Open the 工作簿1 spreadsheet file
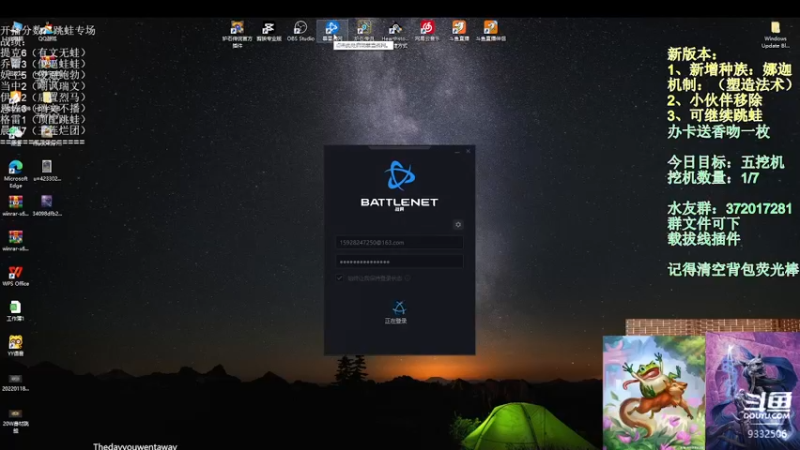800x450 pixels. 15,311
